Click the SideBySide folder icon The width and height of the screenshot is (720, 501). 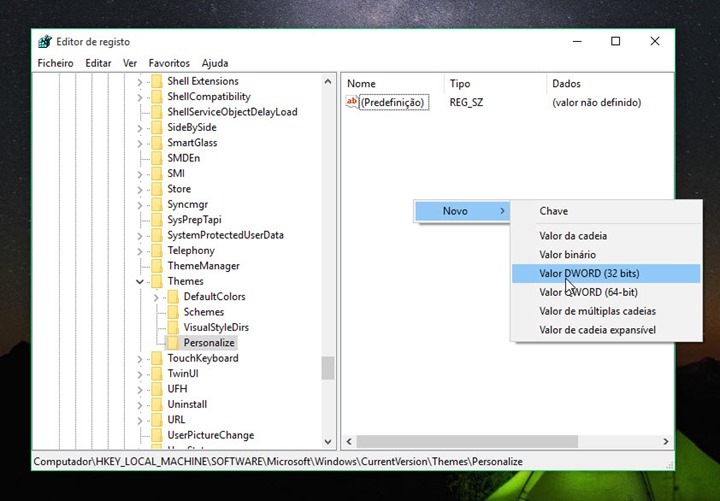[157, 127]
